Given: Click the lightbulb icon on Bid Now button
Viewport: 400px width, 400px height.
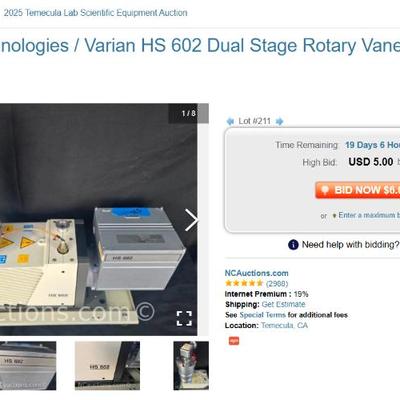Looking at the screenshot, I should pos(325,190).
